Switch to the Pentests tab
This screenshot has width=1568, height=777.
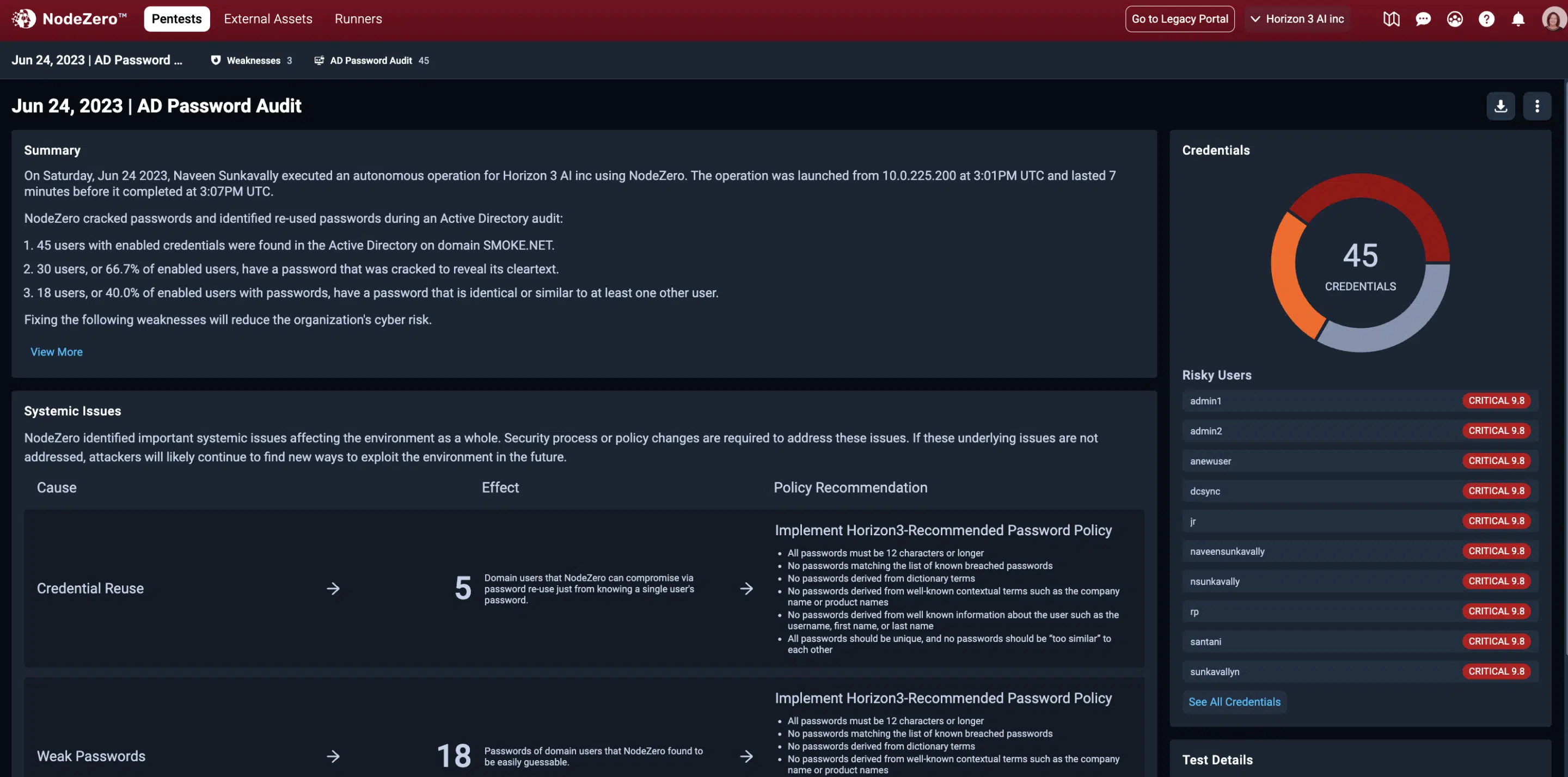tap(176, 19)
